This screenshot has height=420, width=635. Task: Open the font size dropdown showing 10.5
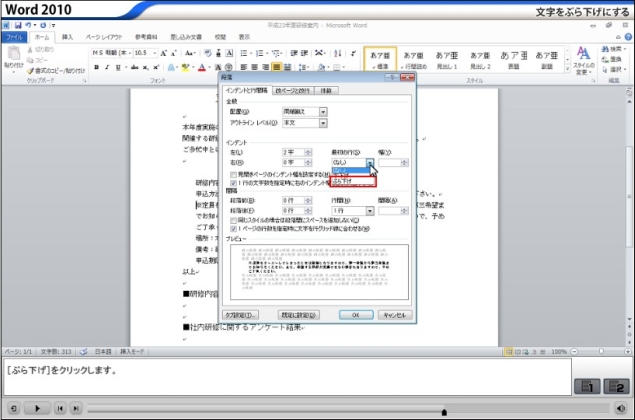click(x=155, y=53)
